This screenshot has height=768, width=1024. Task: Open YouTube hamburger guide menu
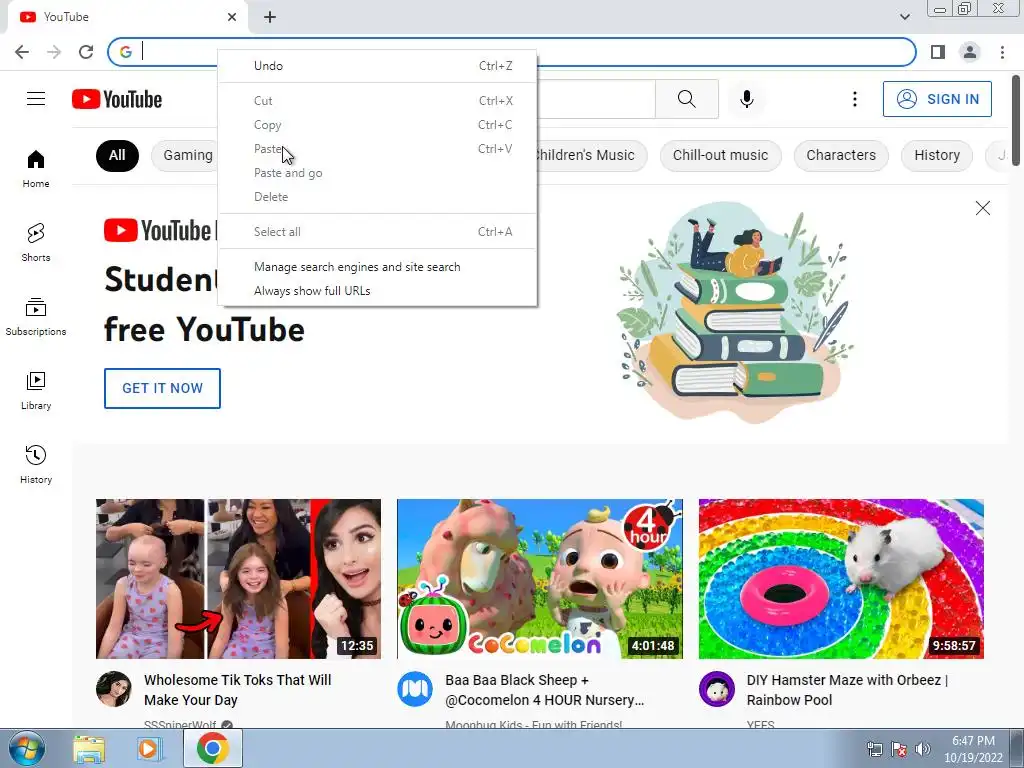tap(36, 99)
